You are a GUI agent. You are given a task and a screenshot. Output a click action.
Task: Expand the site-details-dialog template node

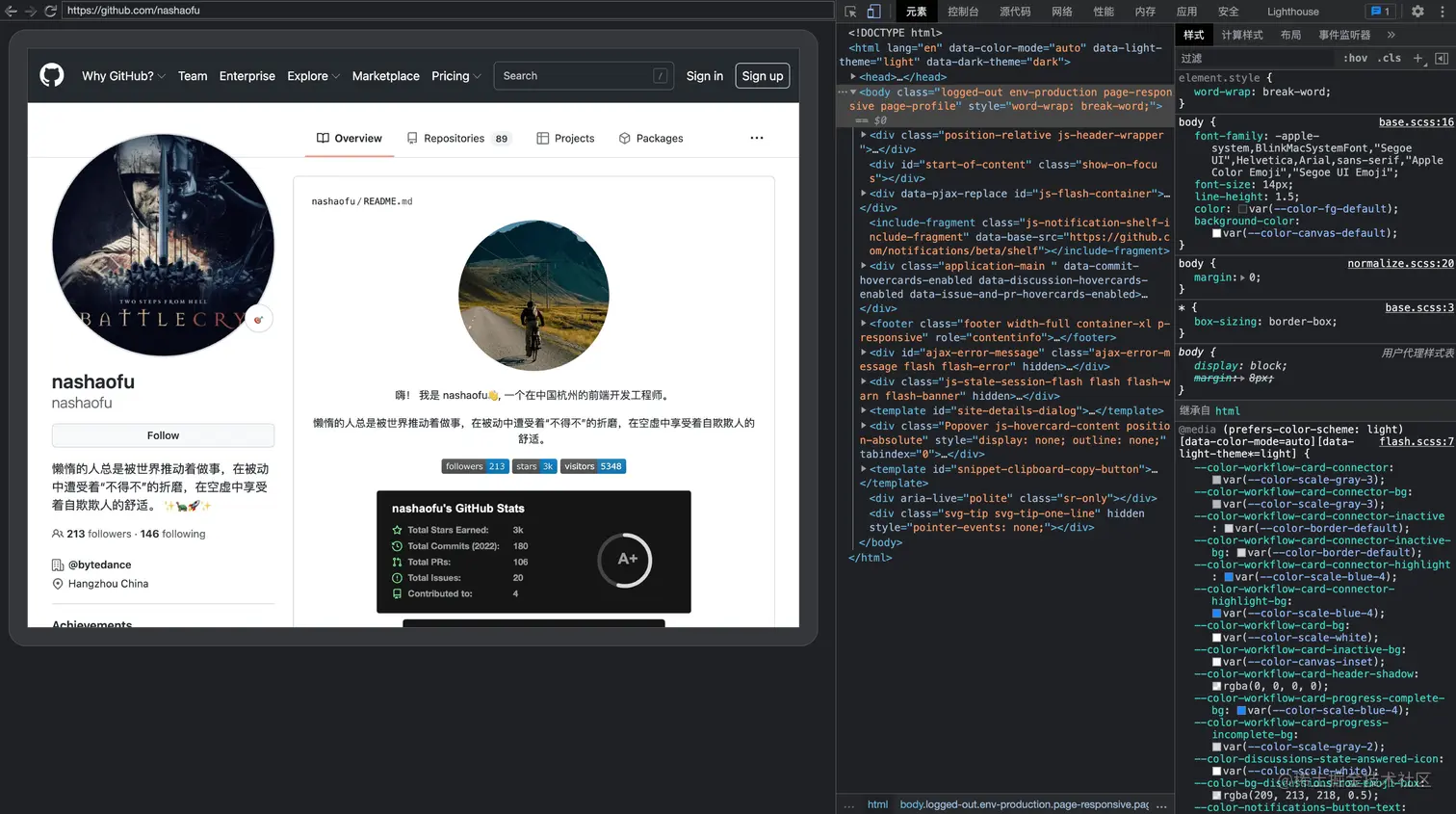(864, 410)
